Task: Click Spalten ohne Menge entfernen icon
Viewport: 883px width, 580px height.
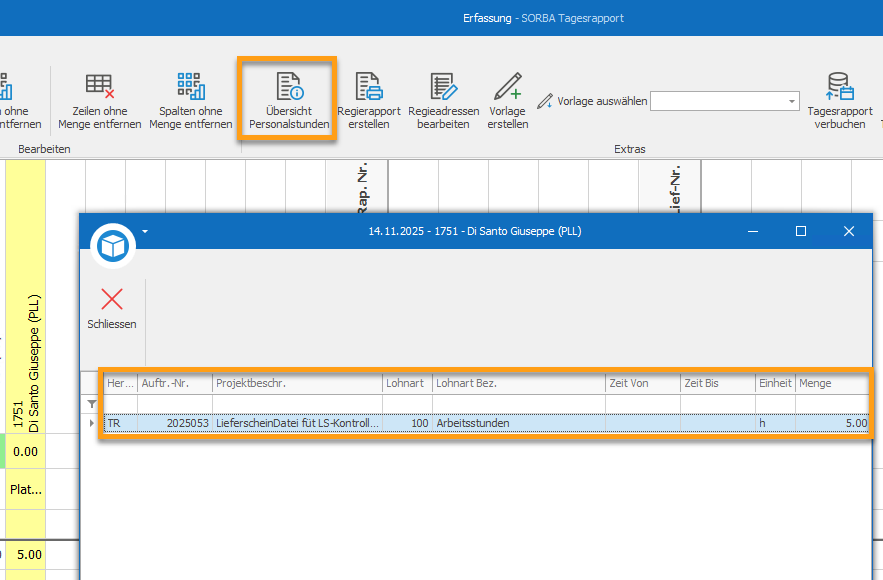Action: [x=191, y=86]
